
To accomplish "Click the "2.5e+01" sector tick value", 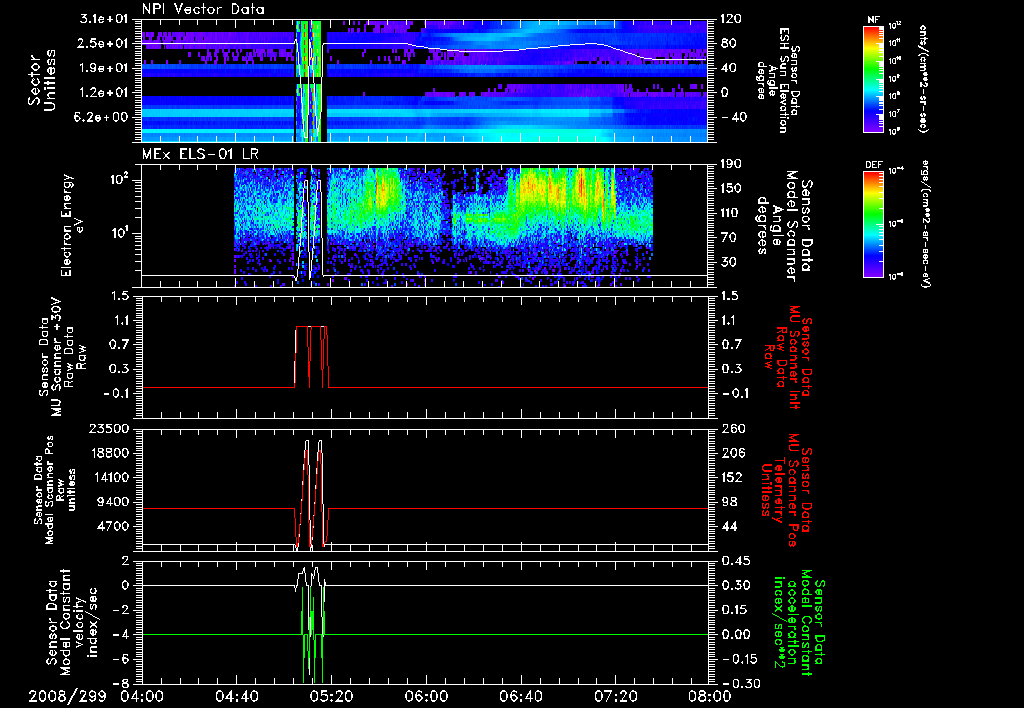I will click(104, 43).
